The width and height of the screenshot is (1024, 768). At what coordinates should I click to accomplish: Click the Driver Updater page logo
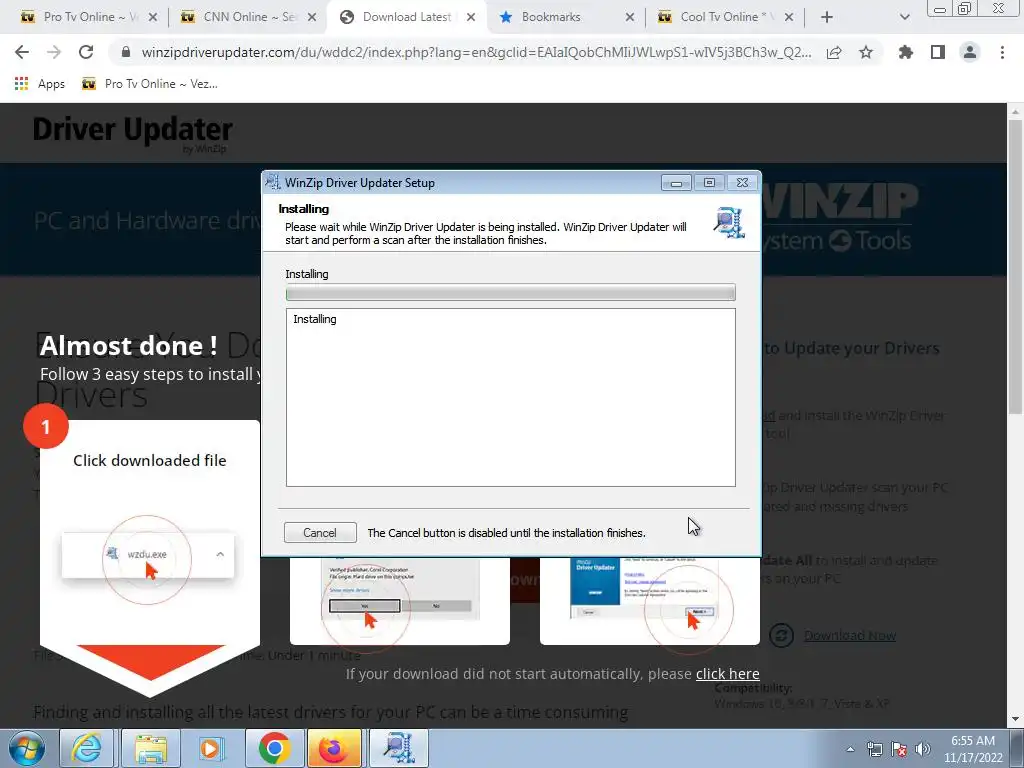coord(133,133)
